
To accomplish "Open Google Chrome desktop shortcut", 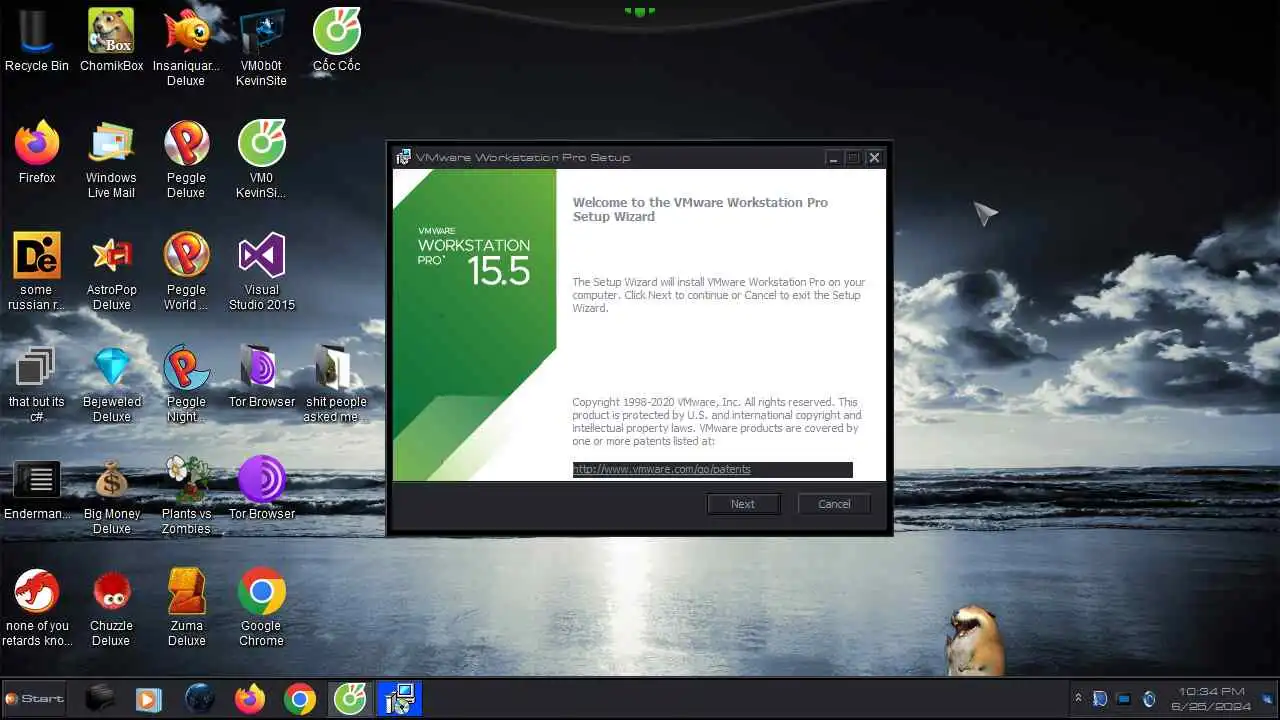I will 261,608.
